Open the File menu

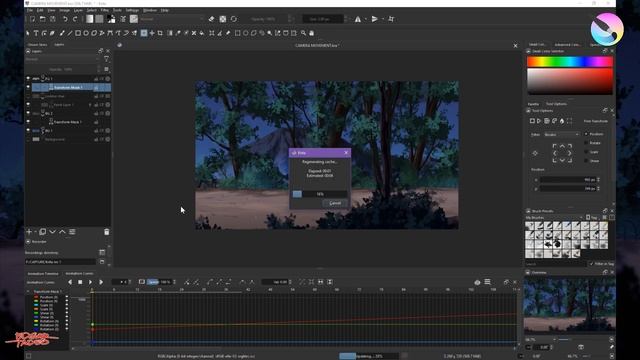click(30, 10)
